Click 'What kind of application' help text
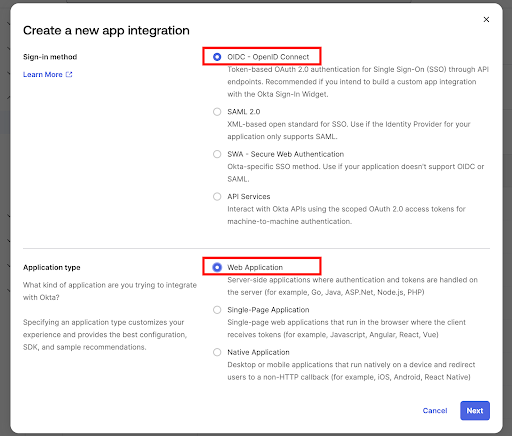Viewport: 512px width, 436px height. [110, 291]
